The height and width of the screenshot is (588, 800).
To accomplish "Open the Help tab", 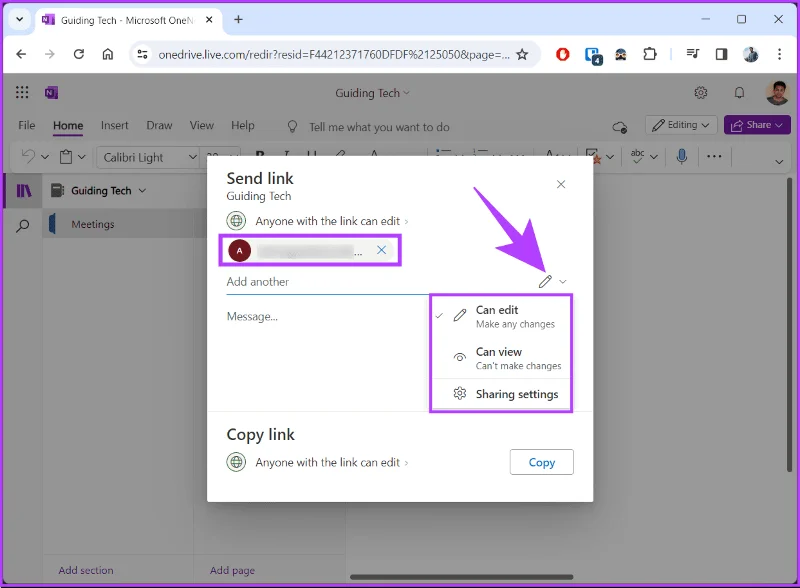I will click(x=242, y=126).
